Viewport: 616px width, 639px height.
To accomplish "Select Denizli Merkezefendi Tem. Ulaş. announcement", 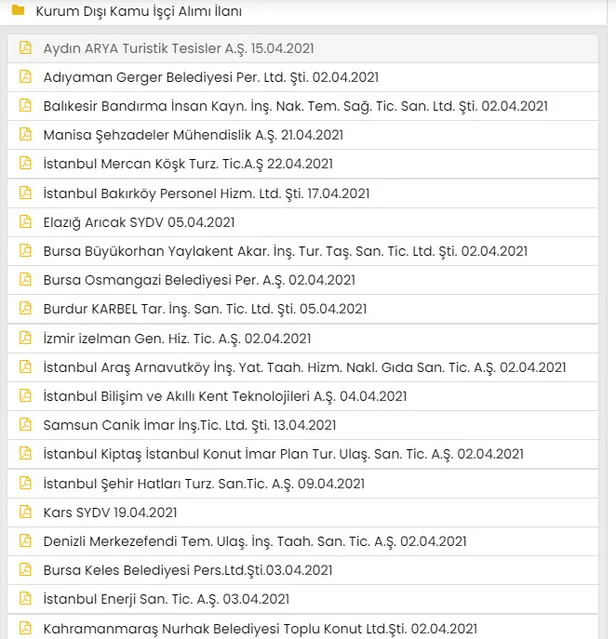I will [x=254, y=541].
